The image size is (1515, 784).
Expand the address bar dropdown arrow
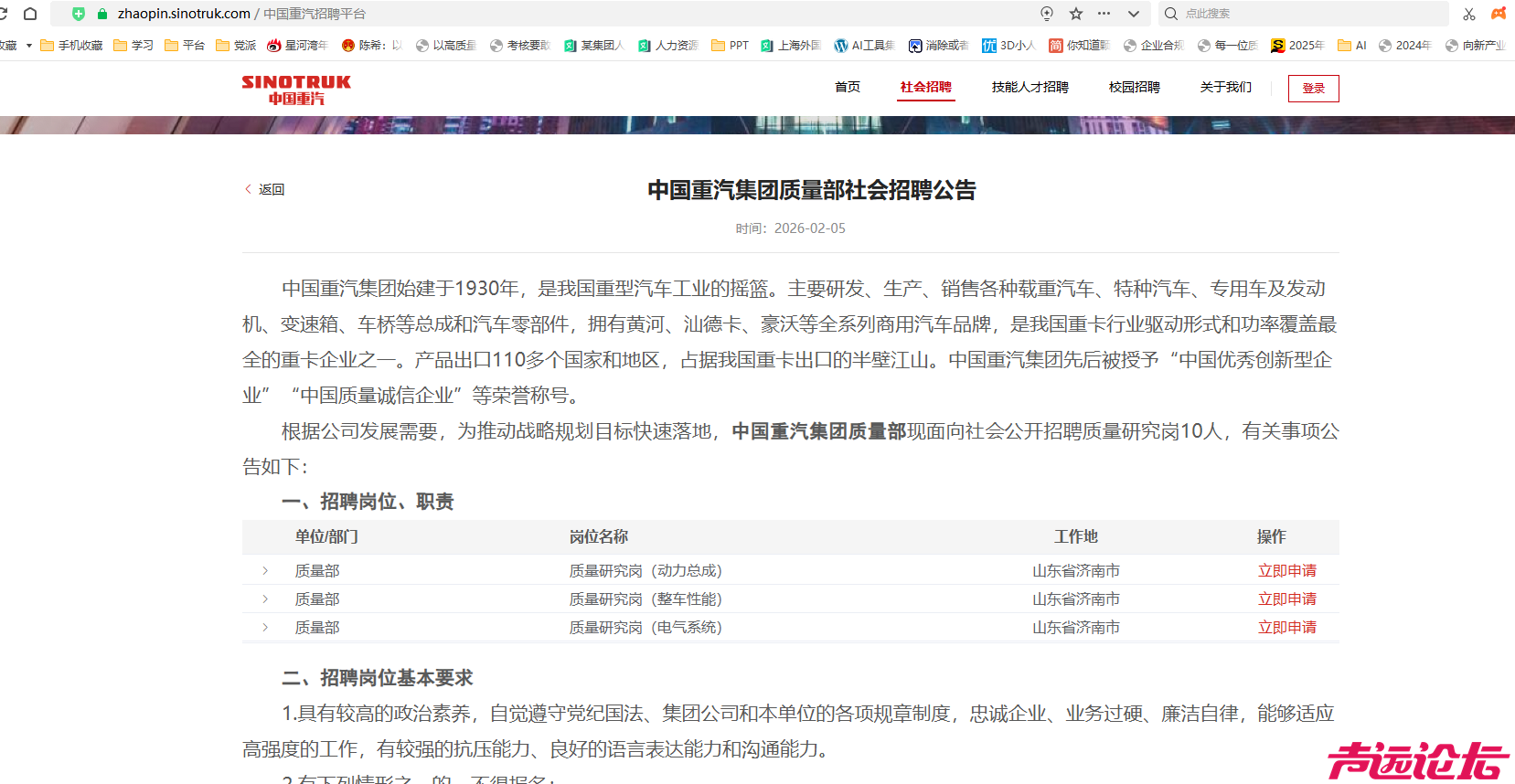pos(1134,14)
